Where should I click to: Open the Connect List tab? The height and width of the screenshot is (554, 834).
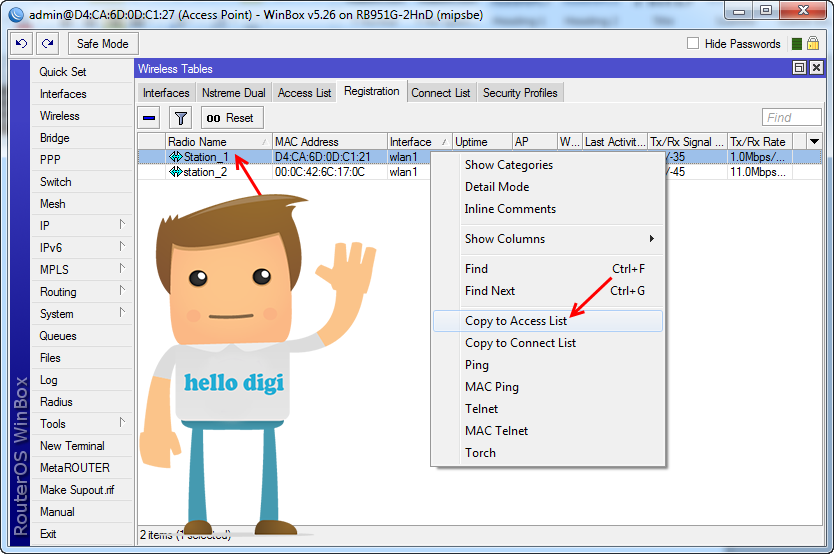440,93
